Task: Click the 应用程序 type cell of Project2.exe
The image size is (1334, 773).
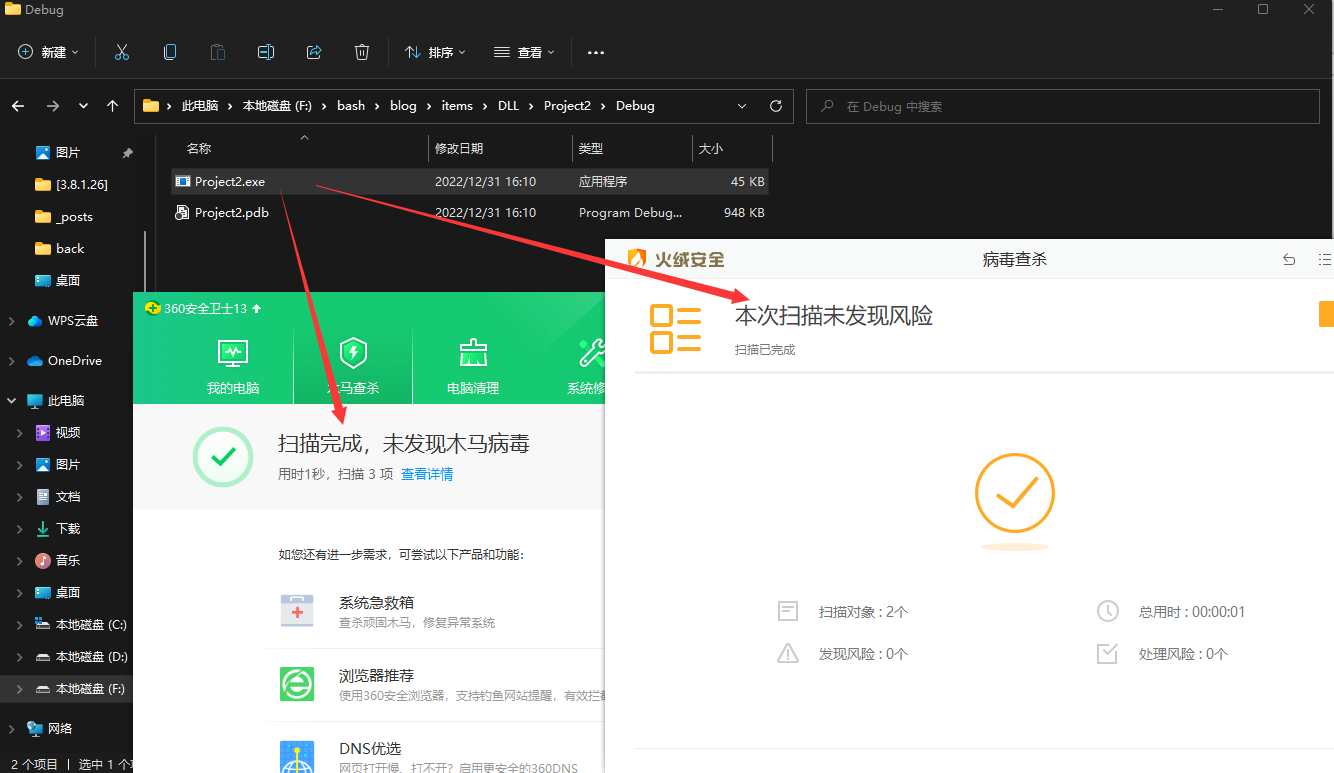Action: pyautogui.click(x=603, y=182)
